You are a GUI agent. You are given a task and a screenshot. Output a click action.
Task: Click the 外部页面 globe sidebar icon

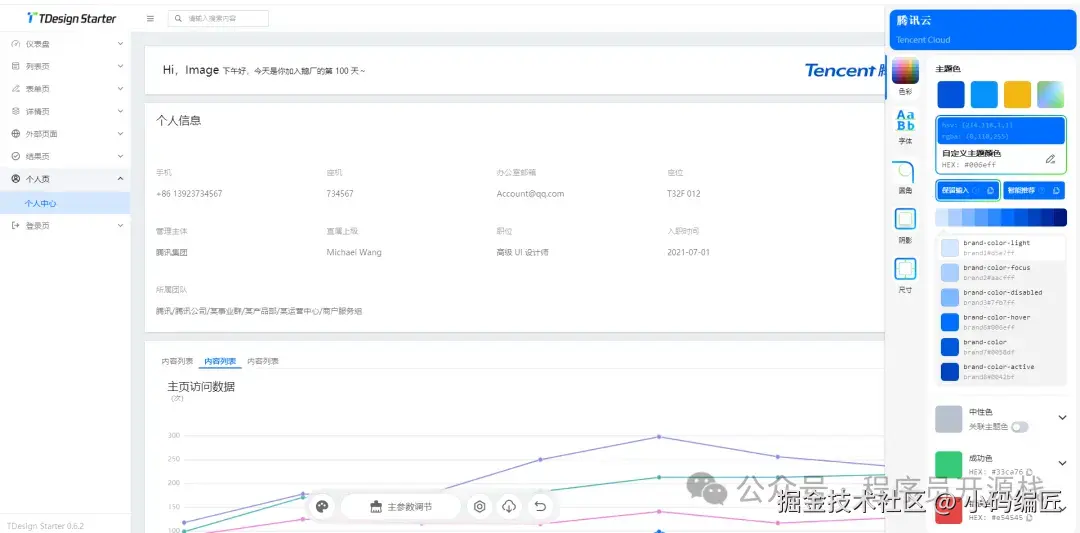16,134
